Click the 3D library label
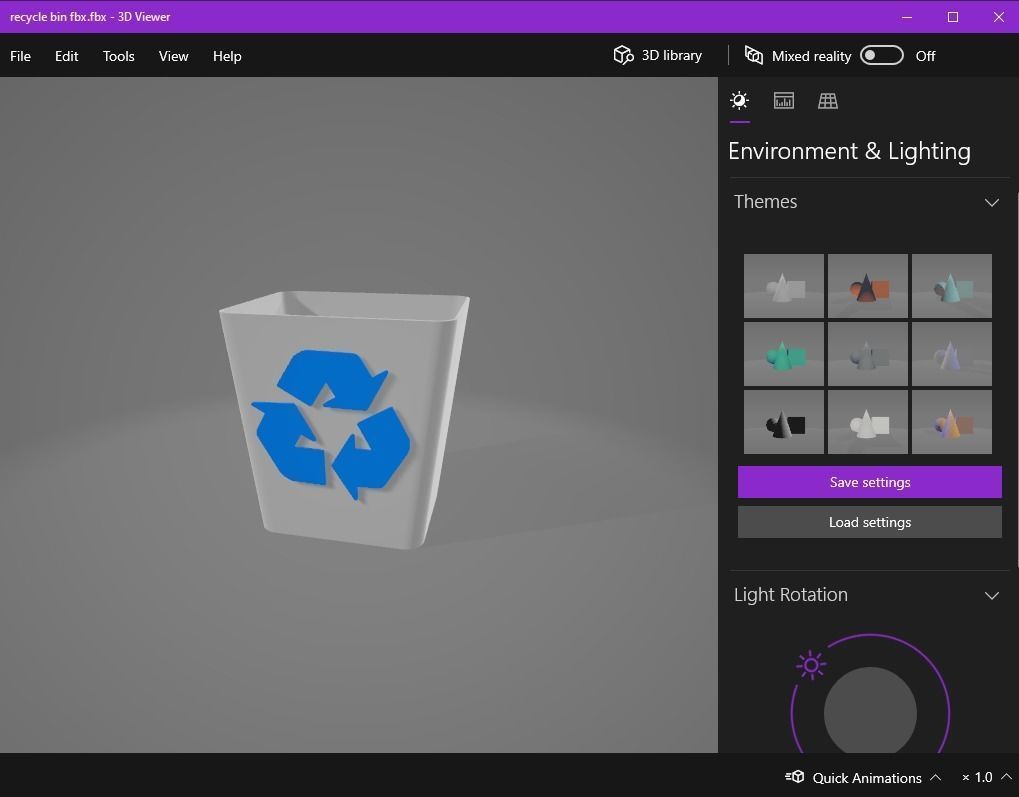Viewport: 1019px width, 797px height. 671,55
